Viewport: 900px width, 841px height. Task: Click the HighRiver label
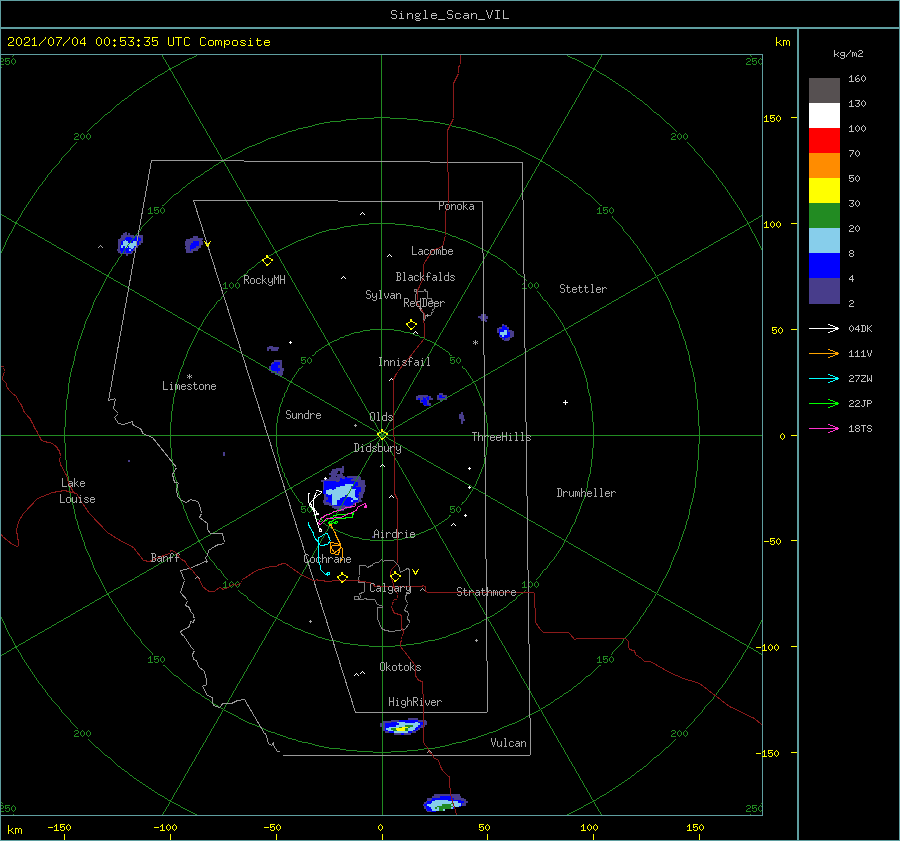(x=415, y=702)
